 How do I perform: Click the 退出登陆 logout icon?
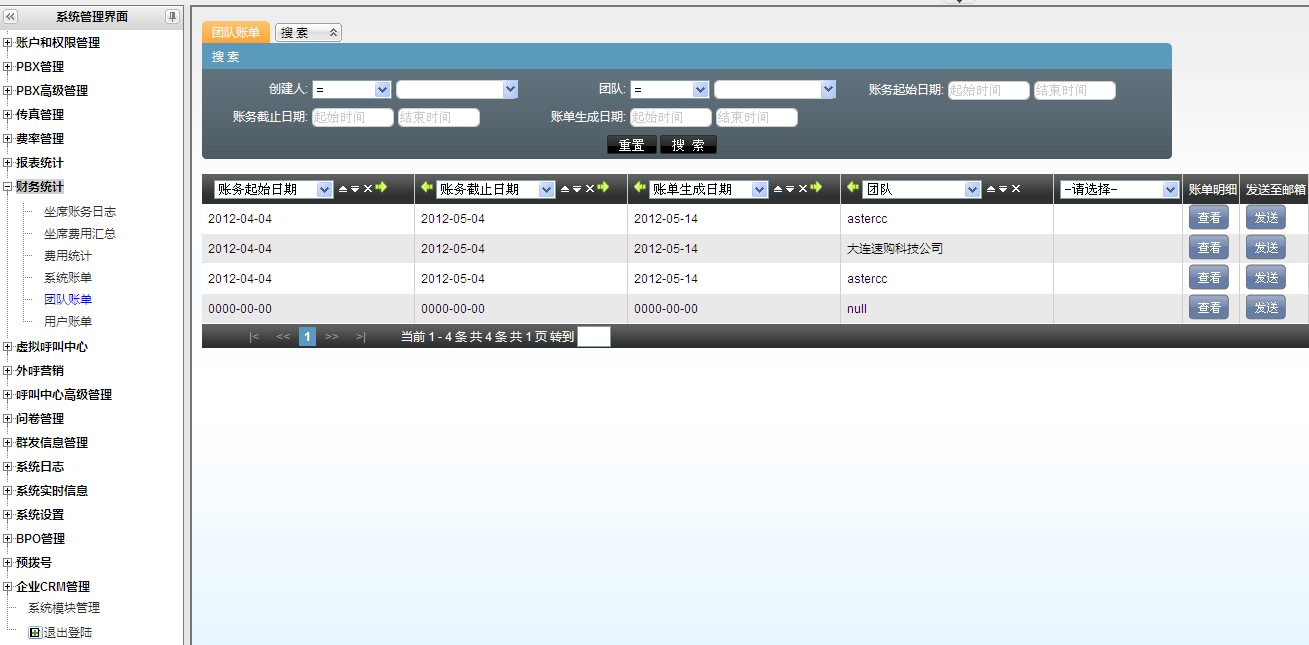[x=34, y=632]
